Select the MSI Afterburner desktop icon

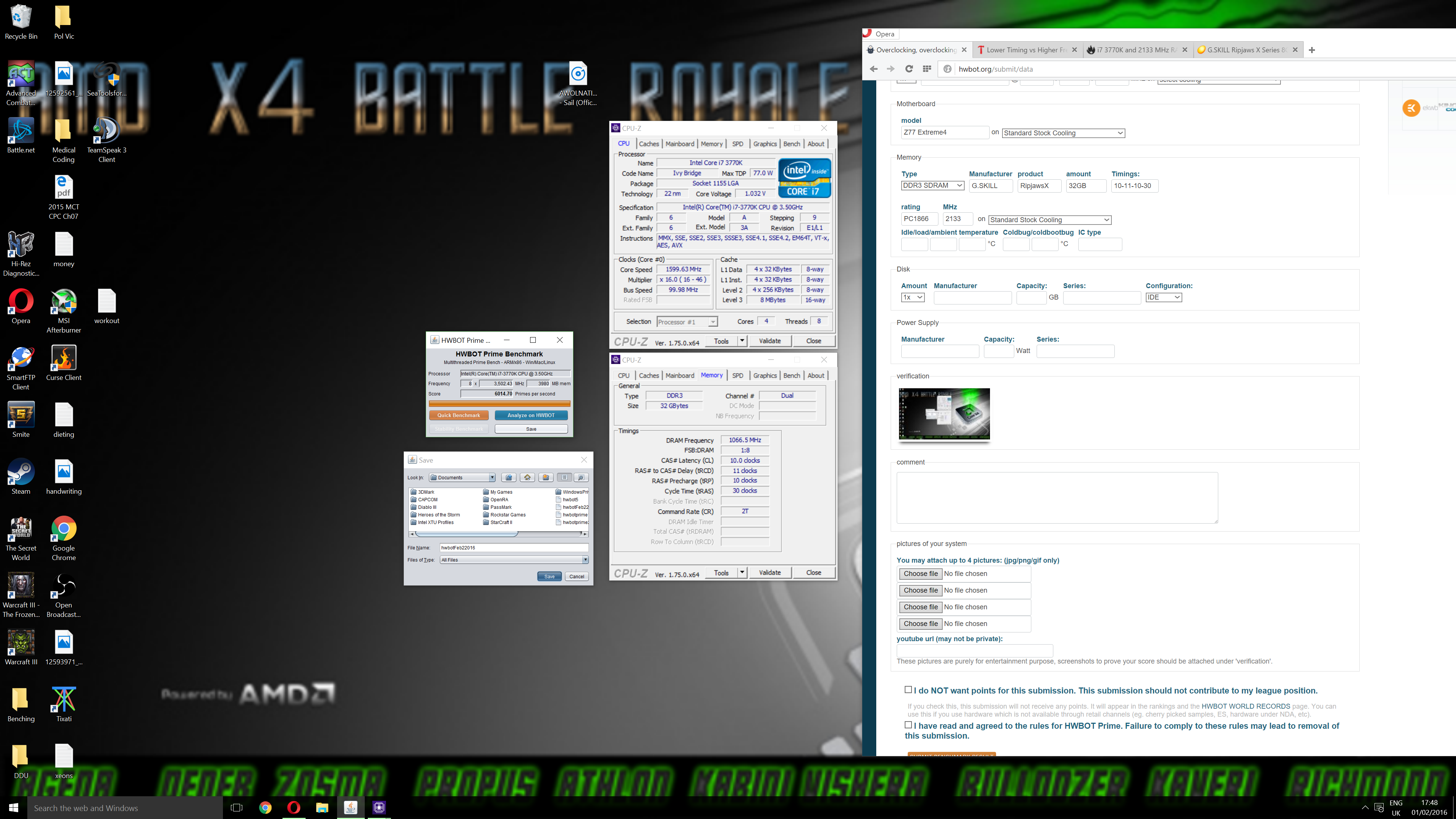pos(64,311)
